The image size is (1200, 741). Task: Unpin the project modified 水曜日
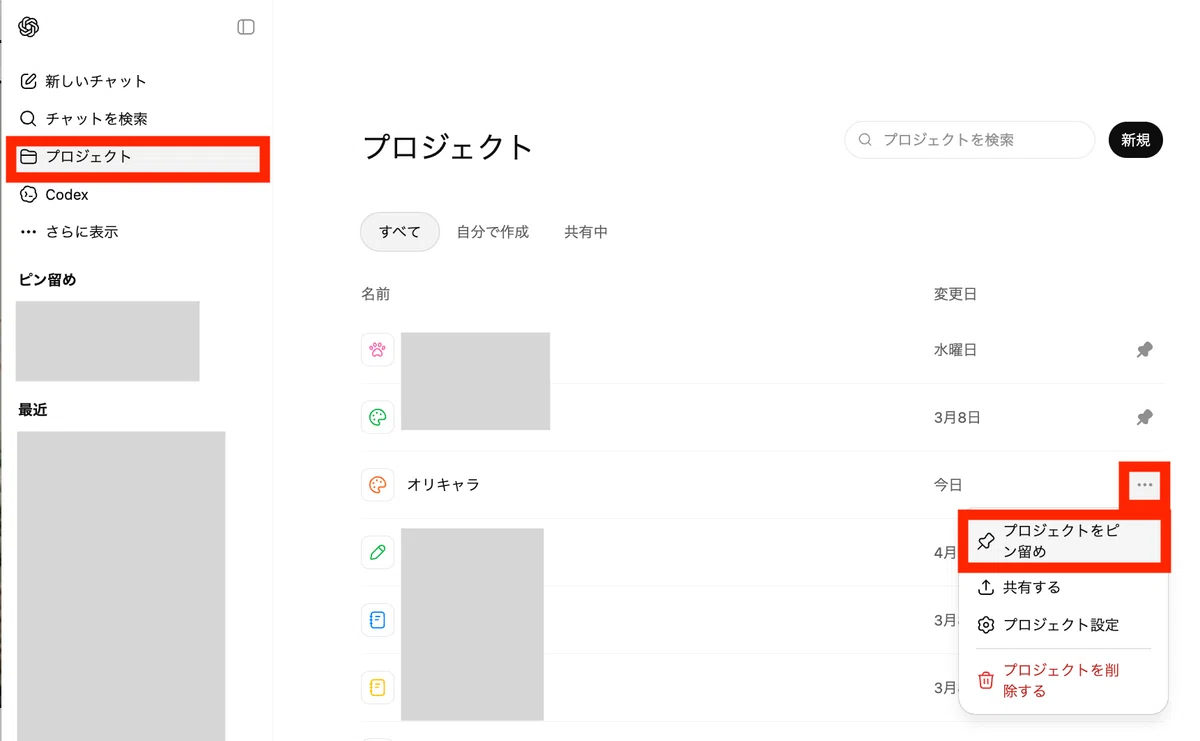1145,350
